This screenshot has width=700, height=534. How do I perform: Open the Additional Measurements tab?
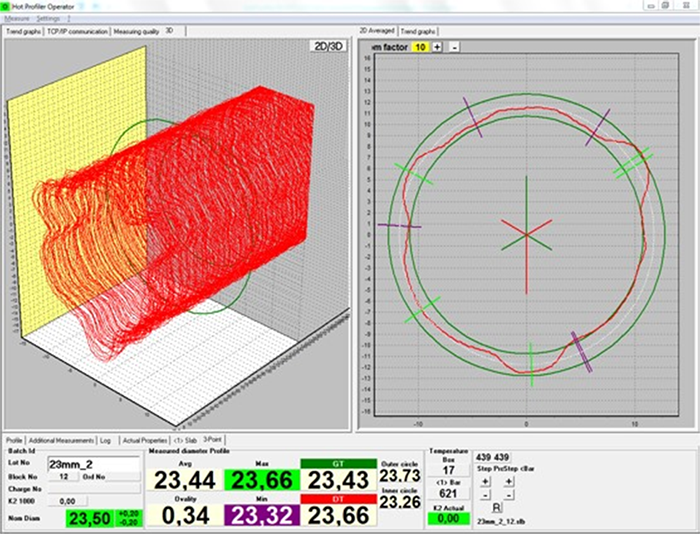(61, 440)
